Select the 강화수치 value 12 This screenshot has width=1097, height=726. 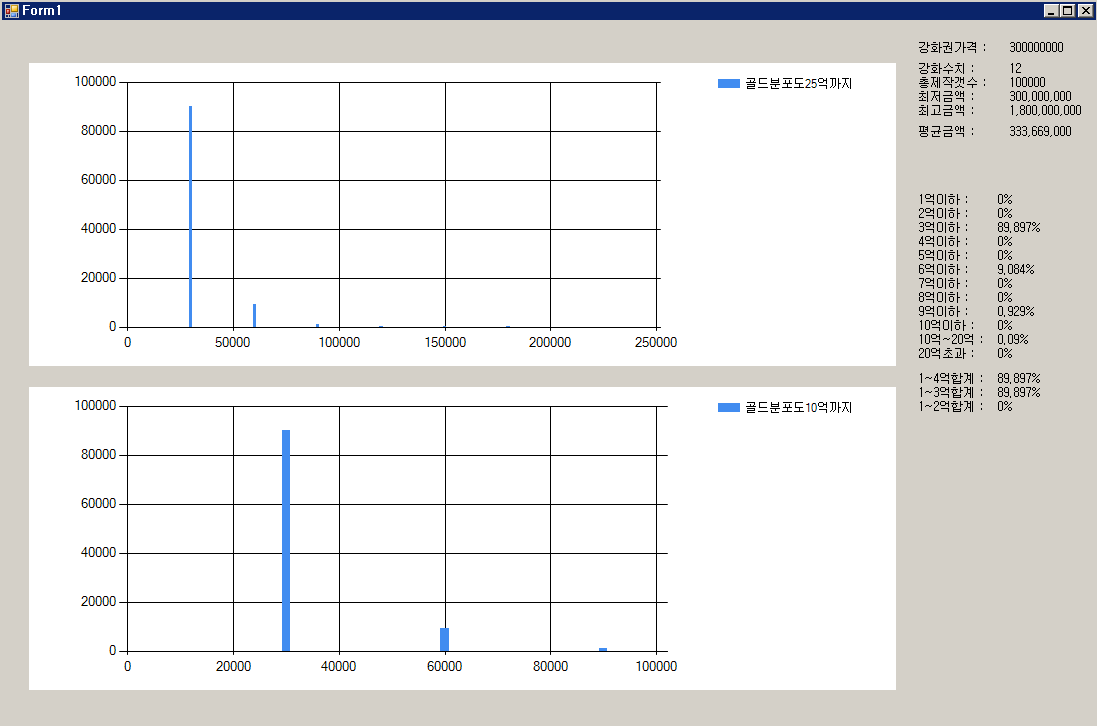[1015, 68]
